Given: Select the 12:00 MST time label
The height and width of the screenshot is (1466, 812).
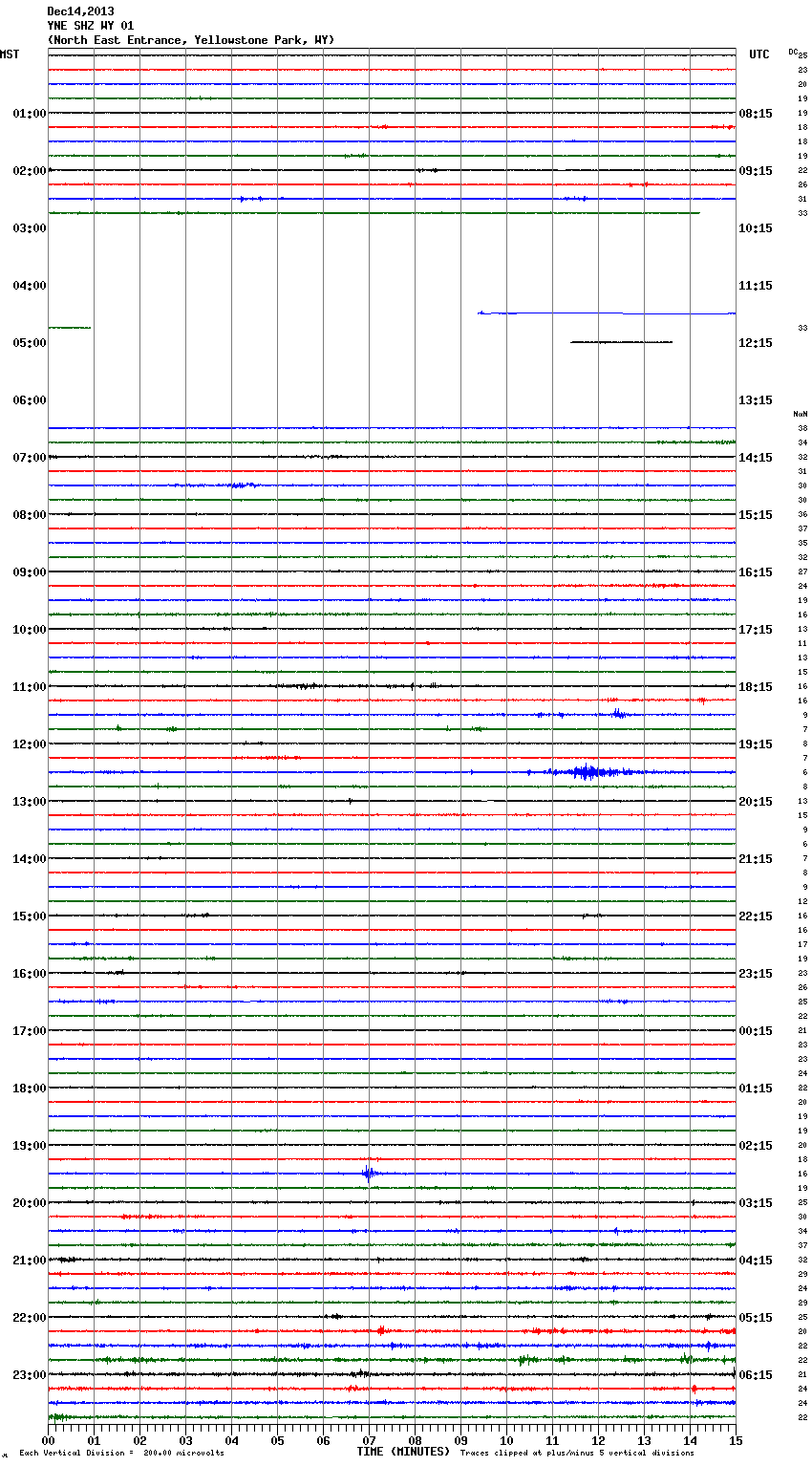Looking at the screenshot, I should pos(30,744).
